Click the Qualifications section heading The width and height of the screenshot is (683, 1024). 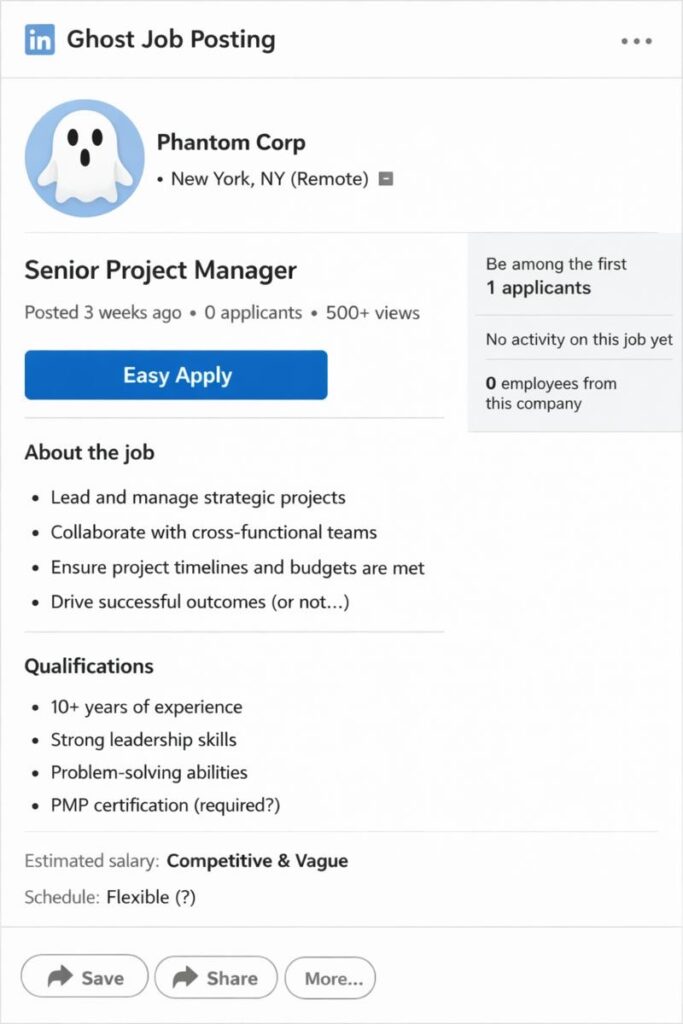coord(89,666)
